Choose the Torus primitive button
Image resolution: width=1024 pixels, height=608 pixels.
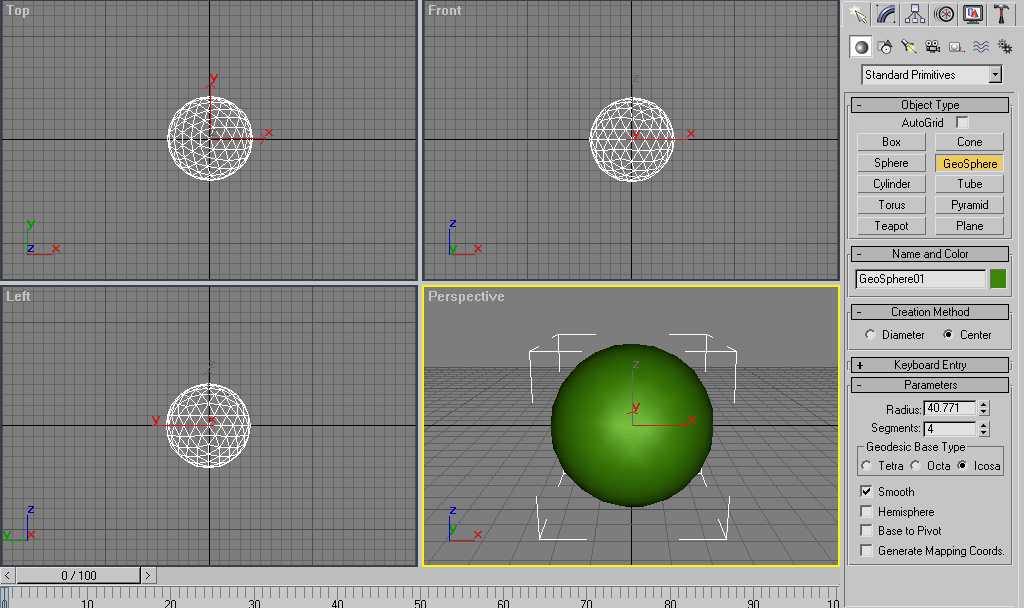pos(891,204)
